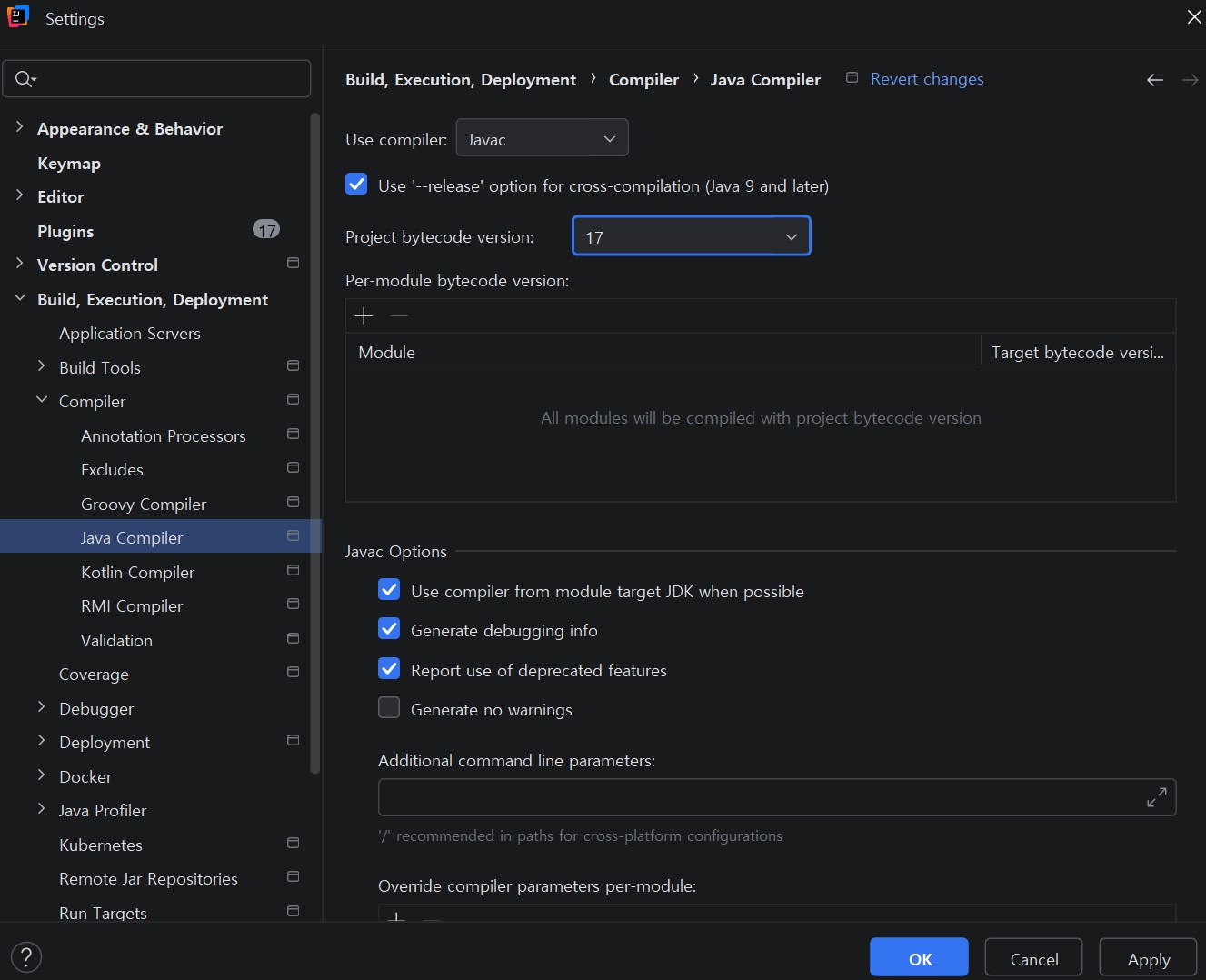The image size is (1206, 980).
Task: Click the project-level icon beside Kotlin Compiler
Action: 293,571
